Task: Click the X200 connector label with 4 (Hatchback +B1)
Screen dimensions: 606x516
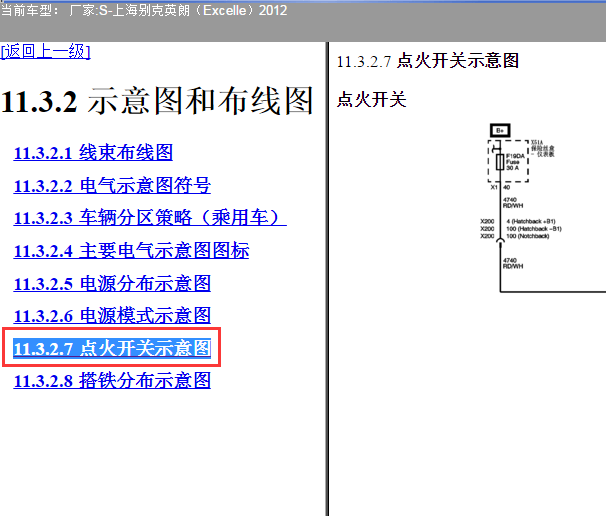Action: pos(518,221)
